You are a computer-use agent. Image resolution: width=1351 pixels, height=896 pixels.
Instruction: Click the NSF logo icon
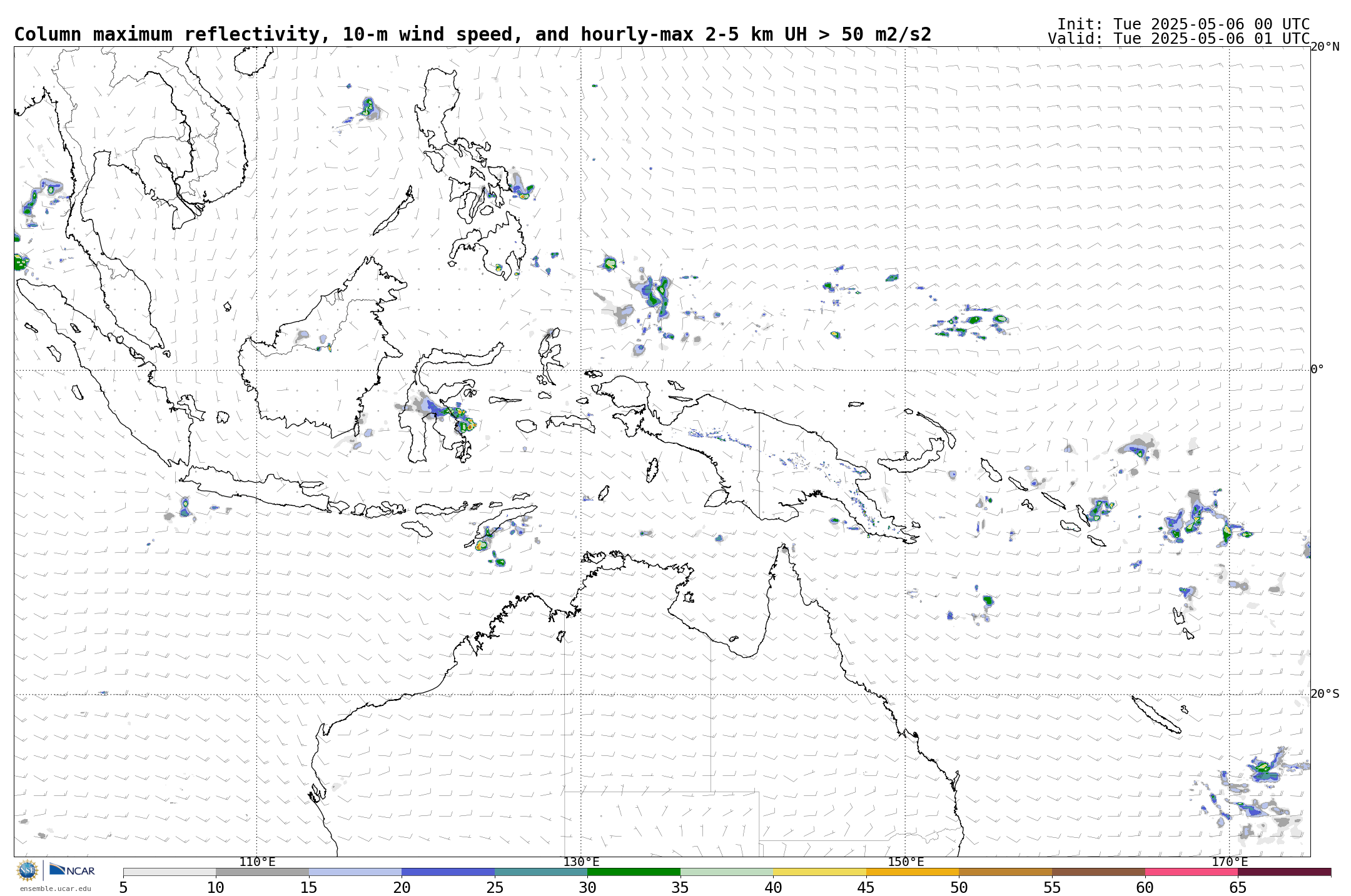28,870
